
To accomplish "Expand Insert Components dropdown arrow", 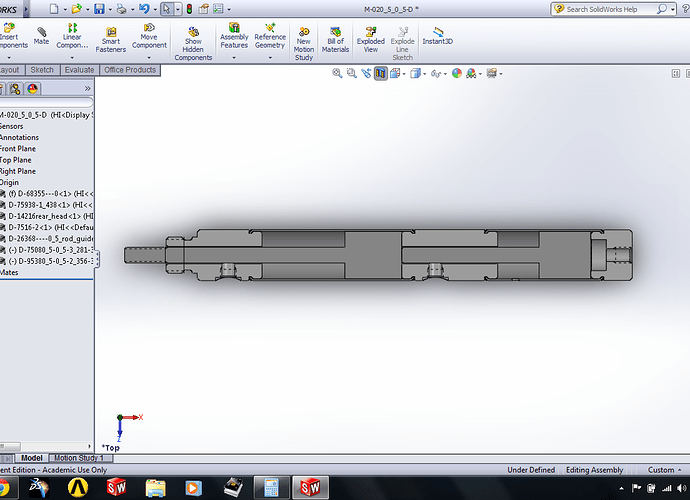I will tap(9, 58).
